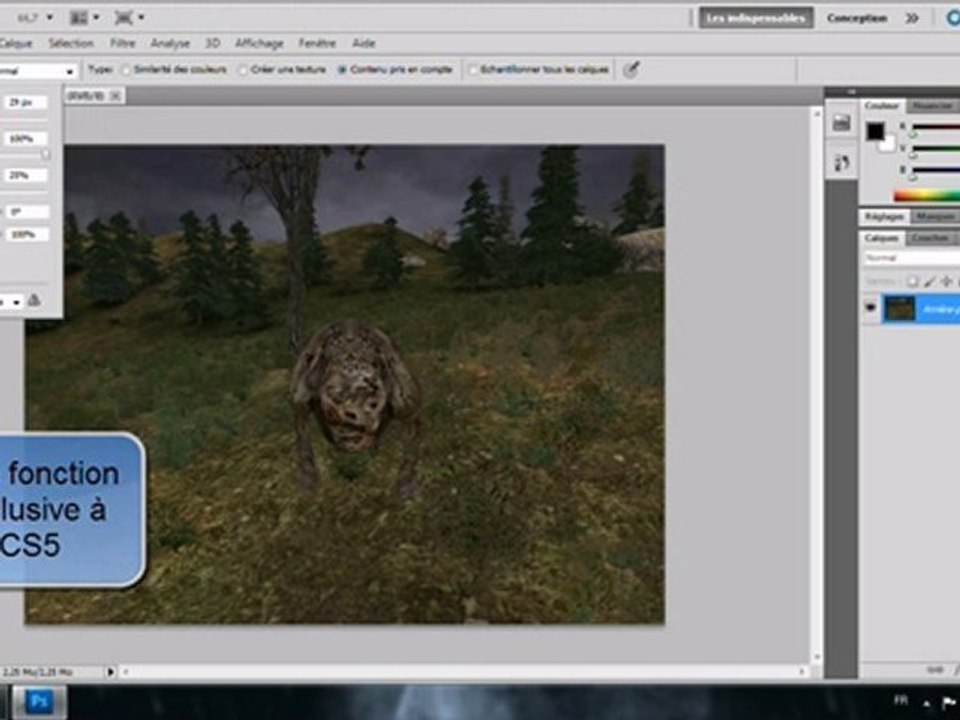
Task: Open the Analyse menu
Action: [170, 43]
